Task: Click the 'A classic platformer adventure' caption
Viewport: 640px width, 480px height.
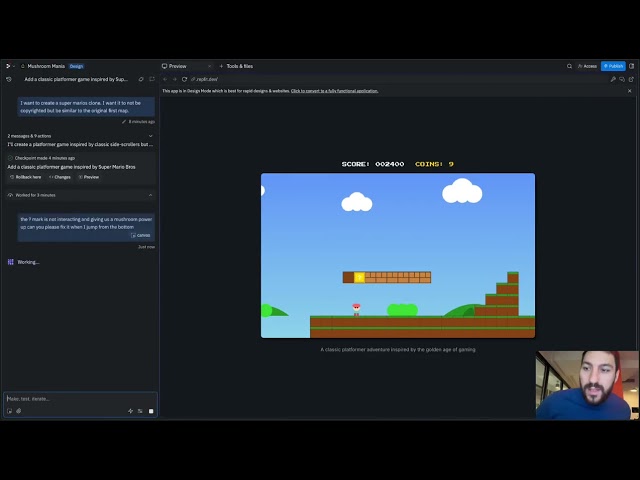Action: [x=398, y=349]
